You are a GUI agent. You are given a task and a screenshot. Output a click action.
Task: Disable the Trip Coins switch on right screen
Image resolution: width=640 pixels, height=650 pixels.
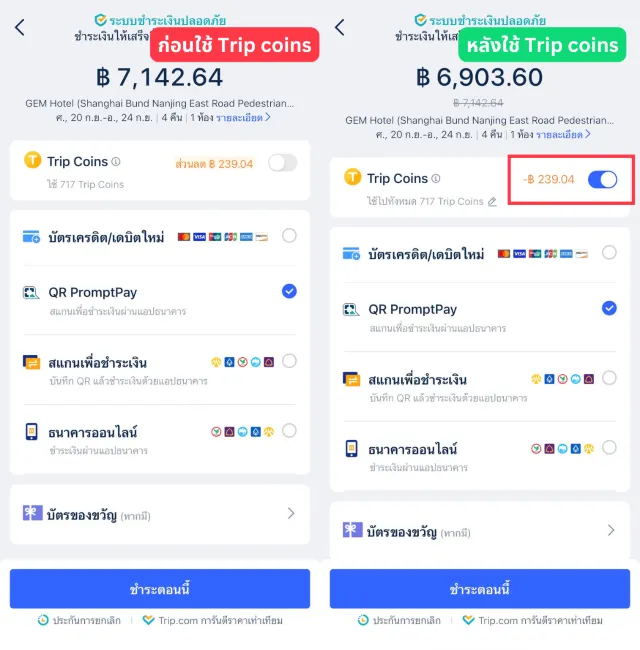602,180
